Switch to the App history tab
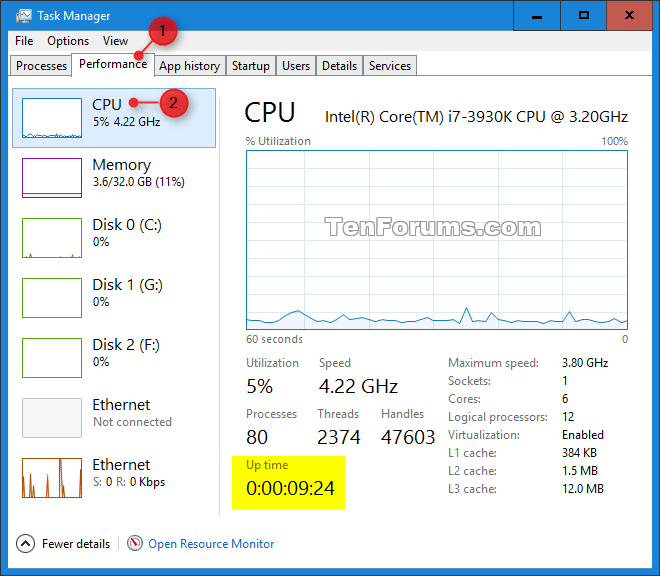Image resolution: width=660 pixels, height=576 pixels. click(x=189, y=66)
